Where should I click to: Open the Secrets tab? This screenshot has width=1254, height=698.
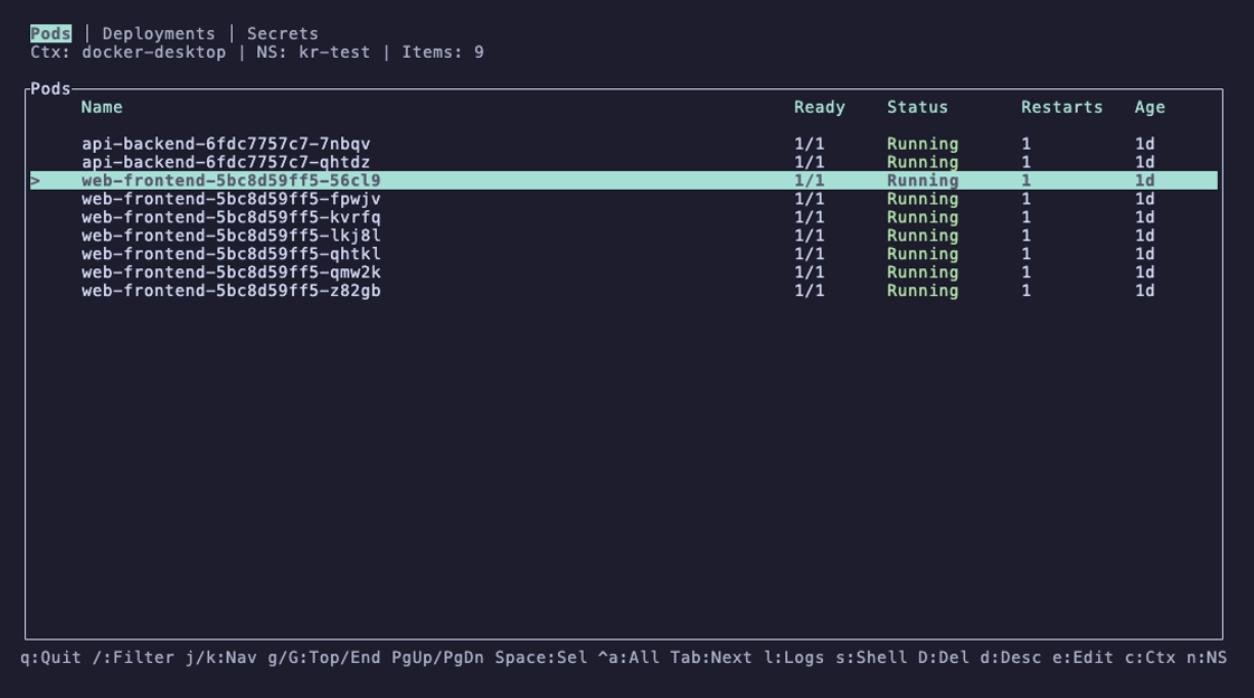[x=282, y=34]
